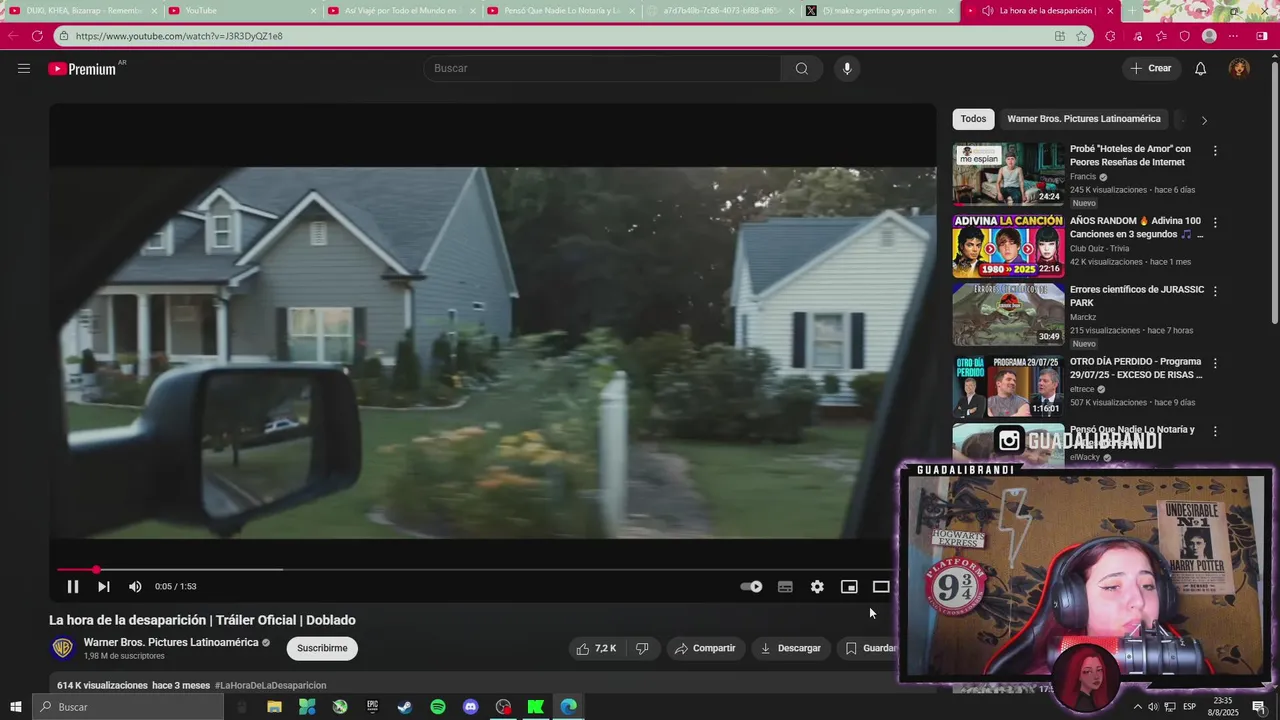
Task: Open options for Pensó Que Nadie video
Action: point(1215,431)
